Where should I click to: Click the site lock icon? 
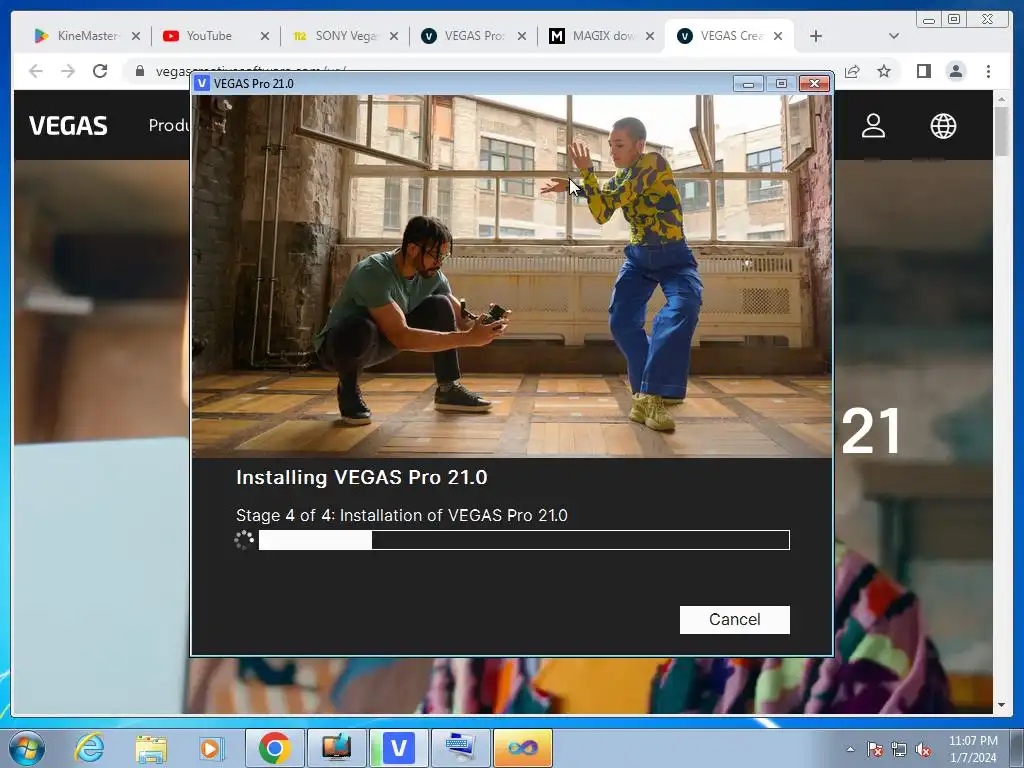pyautogui.click(x=140, y=71)
